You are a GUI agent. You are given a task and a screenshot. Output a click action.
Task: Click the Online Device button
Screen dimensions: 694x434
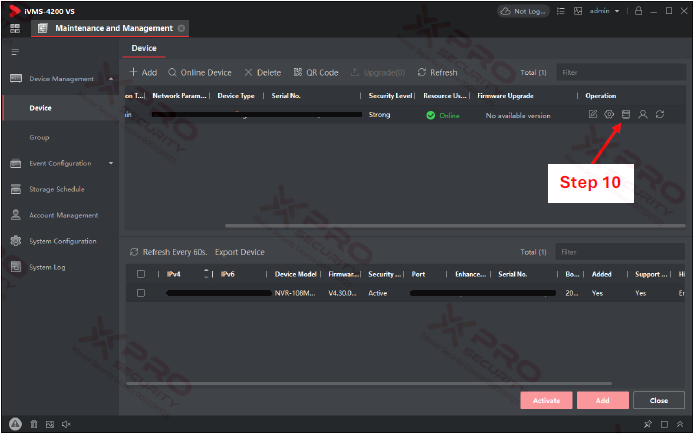[x=199, y=73]
